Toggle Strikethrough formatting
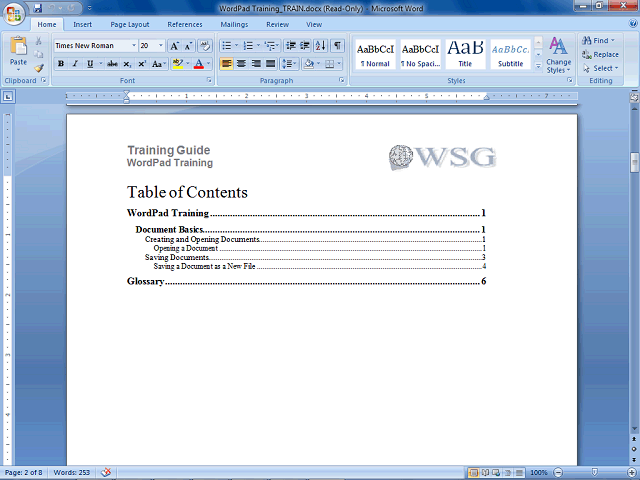This screenshot has height=480, width=640. click(x=112, y=64)
